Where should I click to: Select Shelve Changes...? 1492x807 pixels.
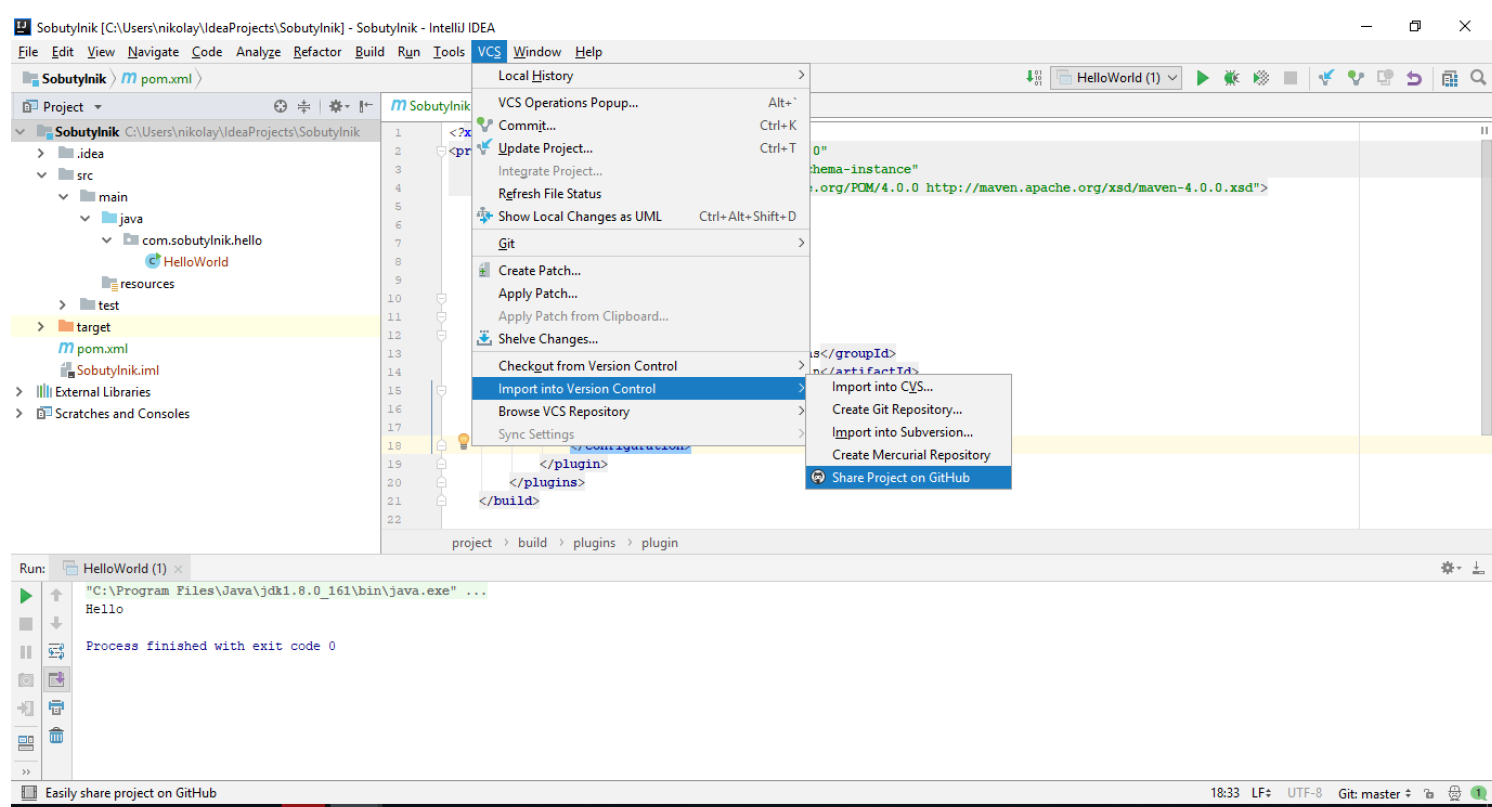641,339
